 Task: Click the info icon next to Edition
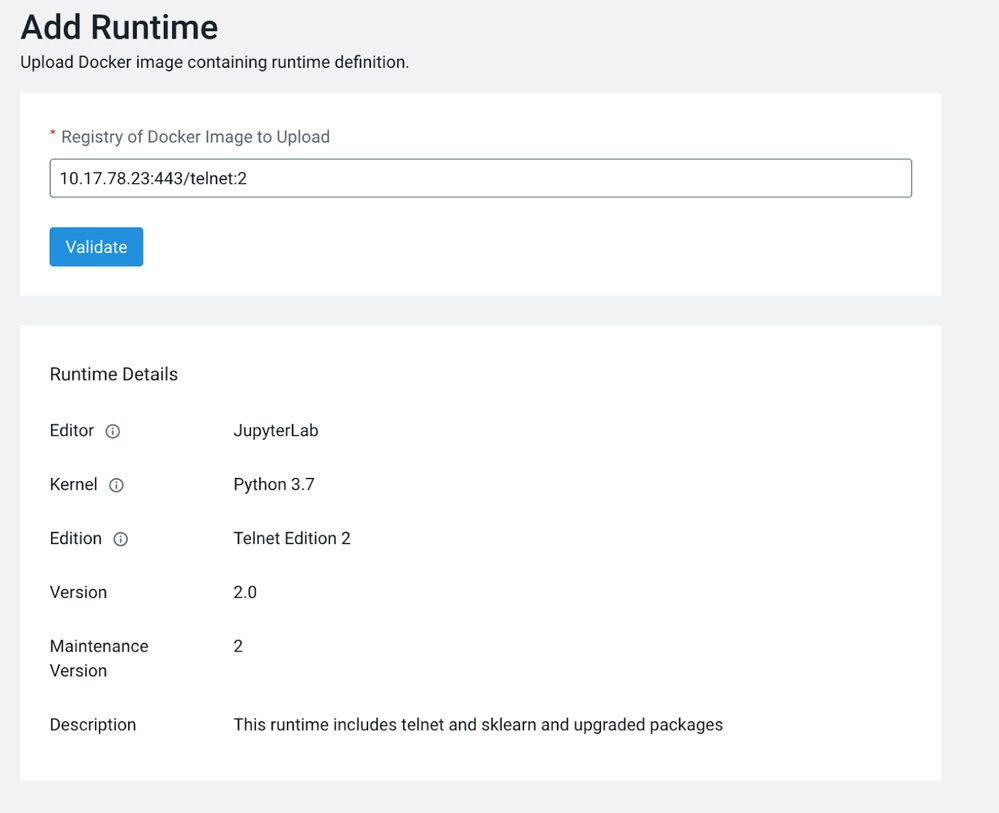[x=121, y=539]
